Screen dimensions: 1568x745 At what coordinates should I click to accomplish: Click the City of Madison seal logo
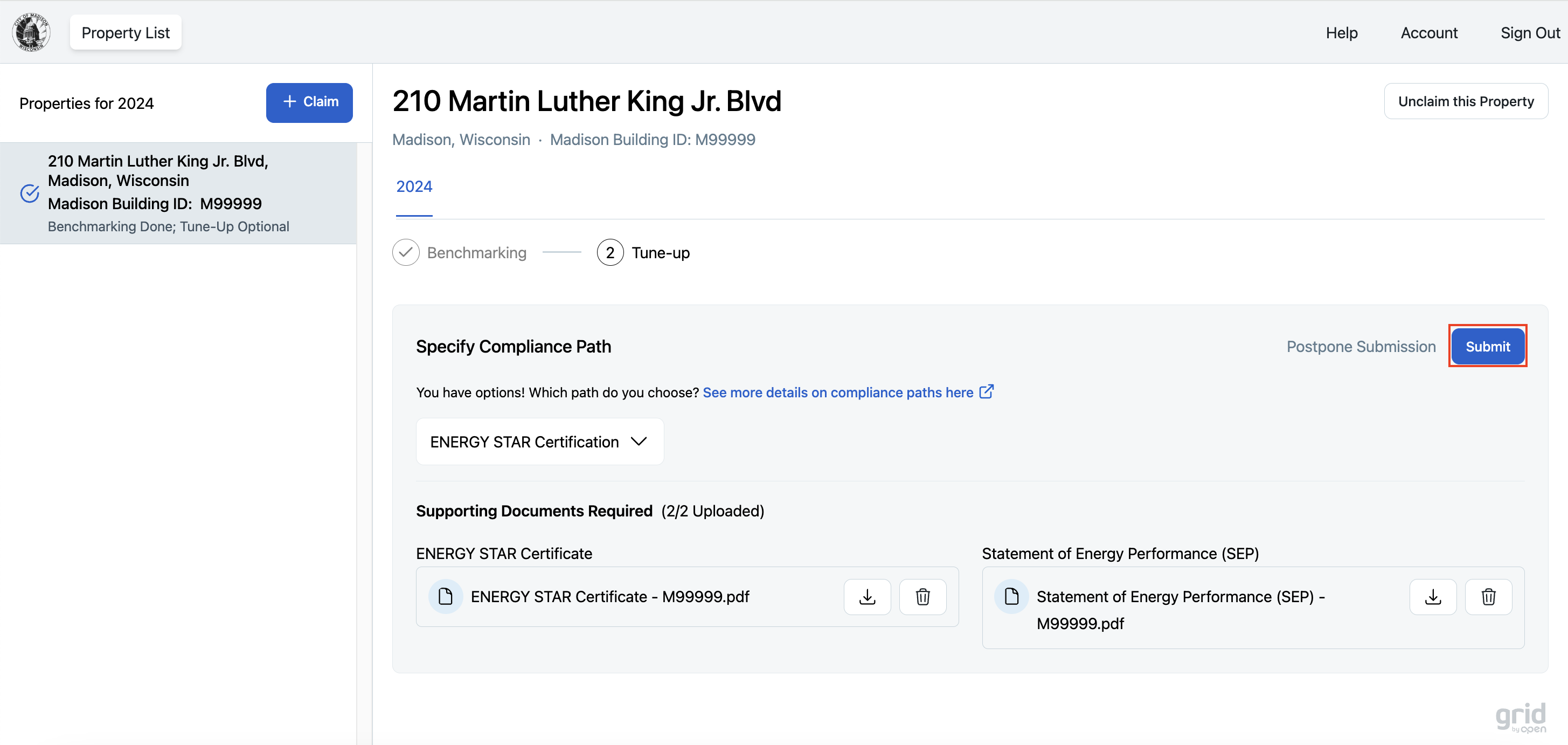click(31, 32)
